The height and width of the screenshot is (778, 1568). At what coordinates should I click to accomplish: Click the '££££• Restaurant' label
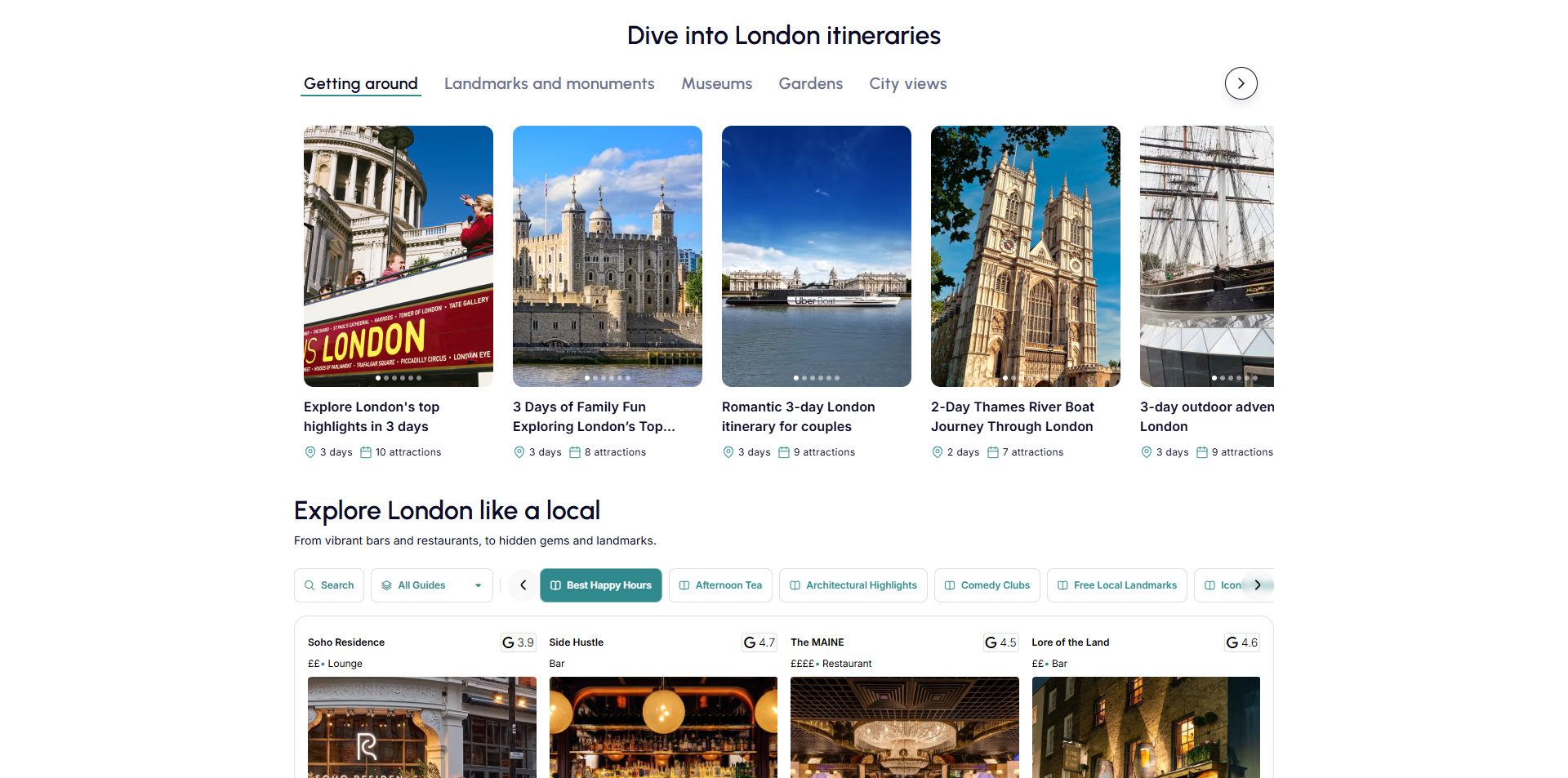(831, 664)
